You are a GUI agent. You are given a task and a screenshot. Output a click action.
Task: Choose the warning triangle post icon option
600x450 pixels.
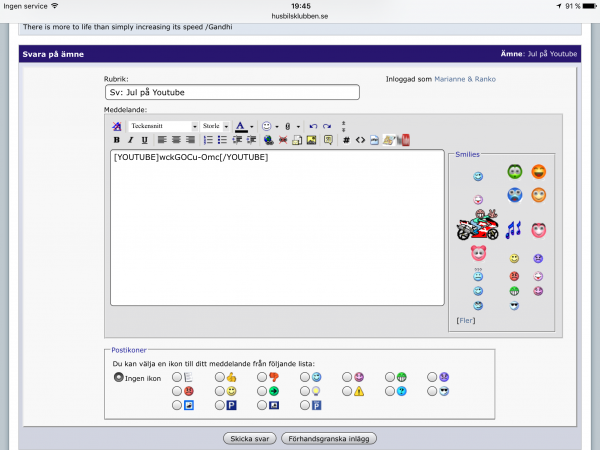click(347, 391)
